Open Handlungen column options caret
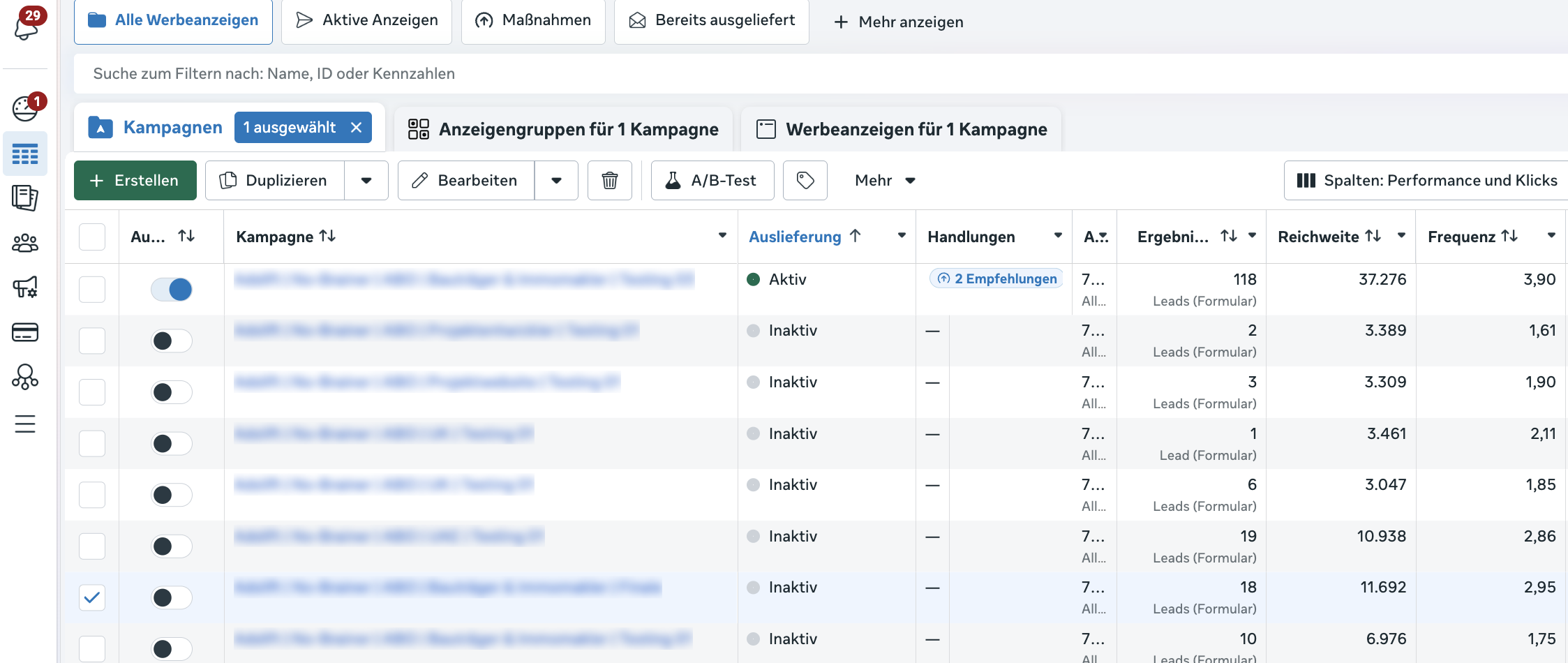This screenshot has height=663, width=1568. point(1058,236)
